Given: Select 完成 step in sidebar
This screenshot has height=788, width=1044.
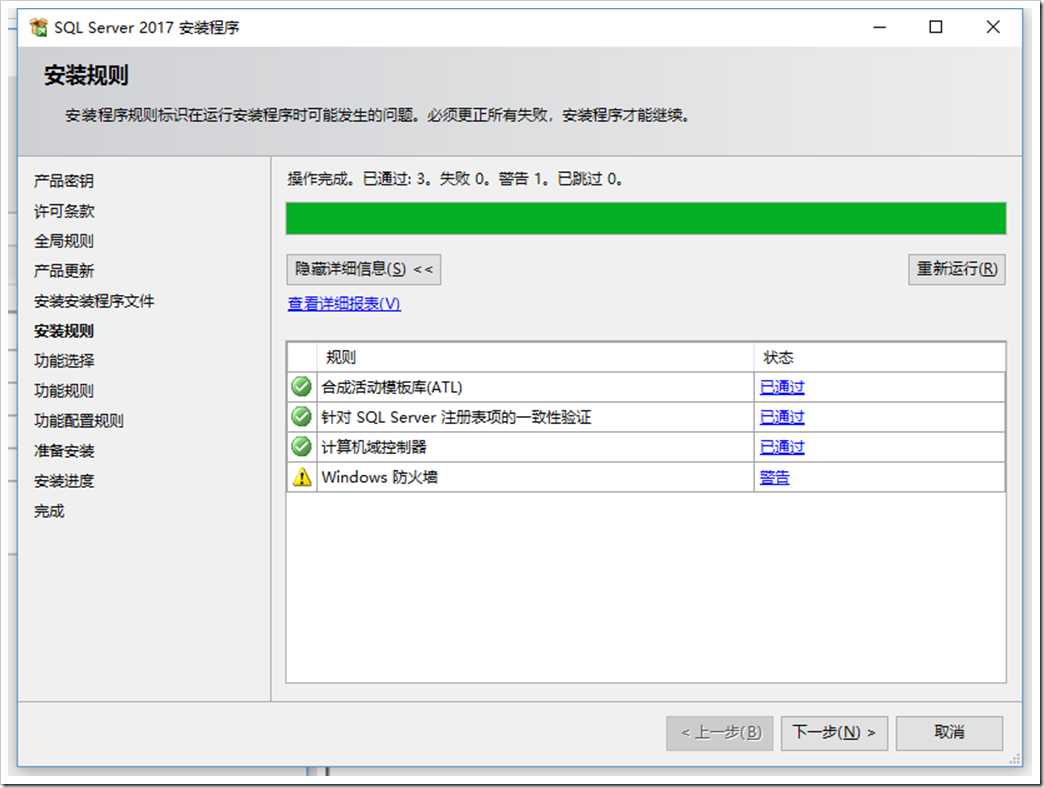Looking at the screenshot, I should pos(49,511).
